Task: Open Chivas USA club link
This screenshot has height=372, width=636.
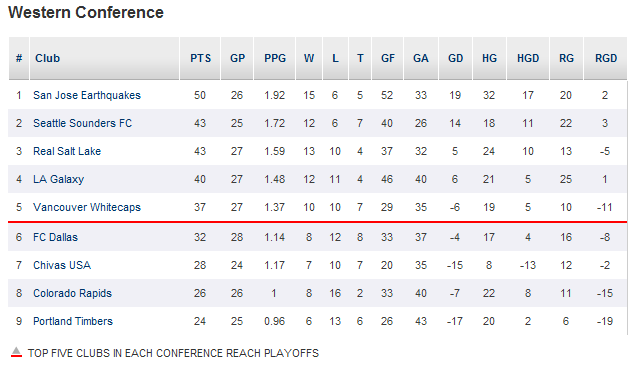Action: pyautogui.click(x=62, y=265)
